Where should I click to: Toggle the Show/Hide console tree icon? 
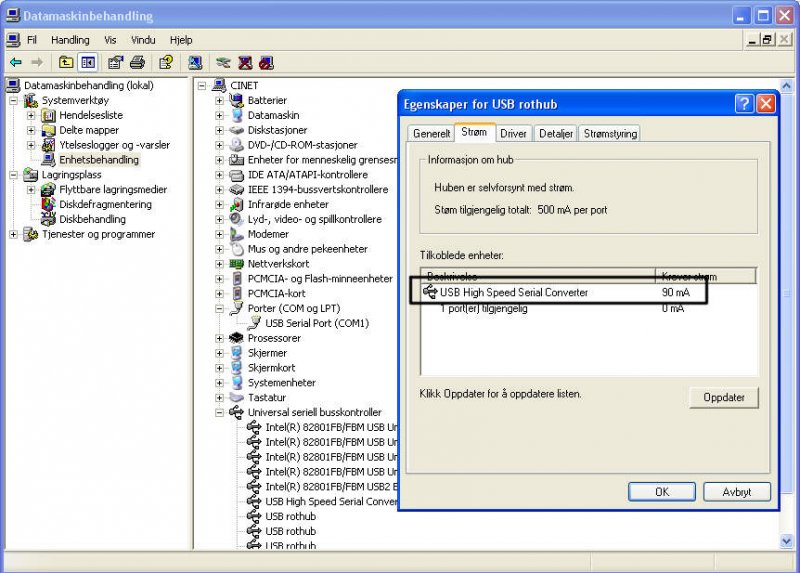pyautogui.click(x=88, y=63)
